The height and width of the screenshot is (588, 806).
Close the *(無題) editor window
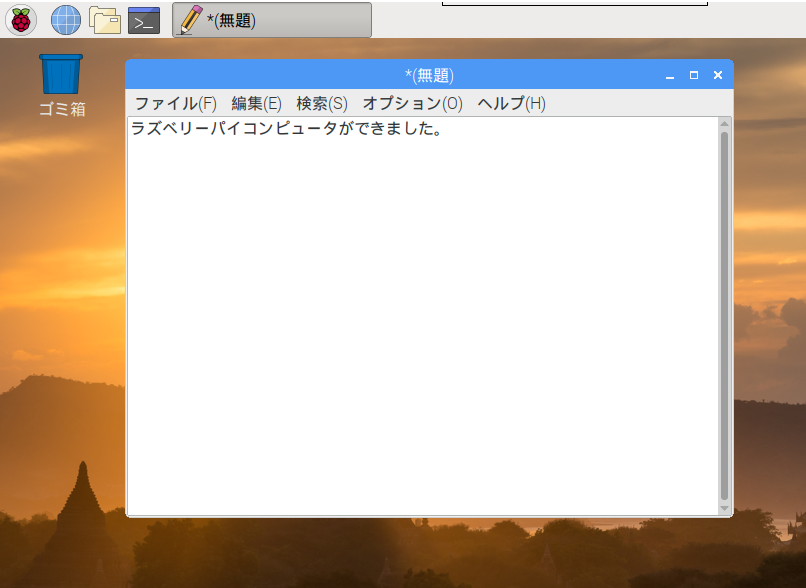(717, 74)
